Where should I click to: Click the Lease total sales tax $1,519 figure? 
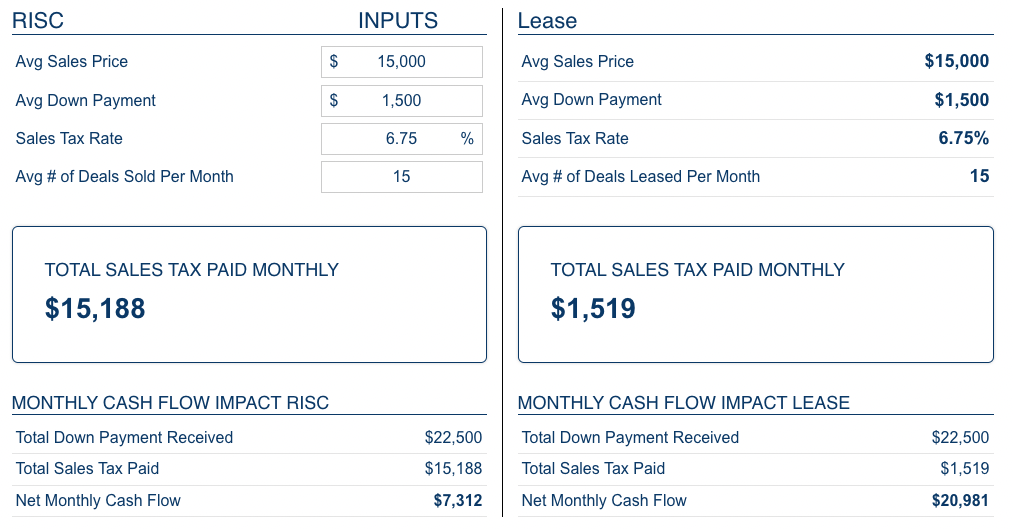593,309
